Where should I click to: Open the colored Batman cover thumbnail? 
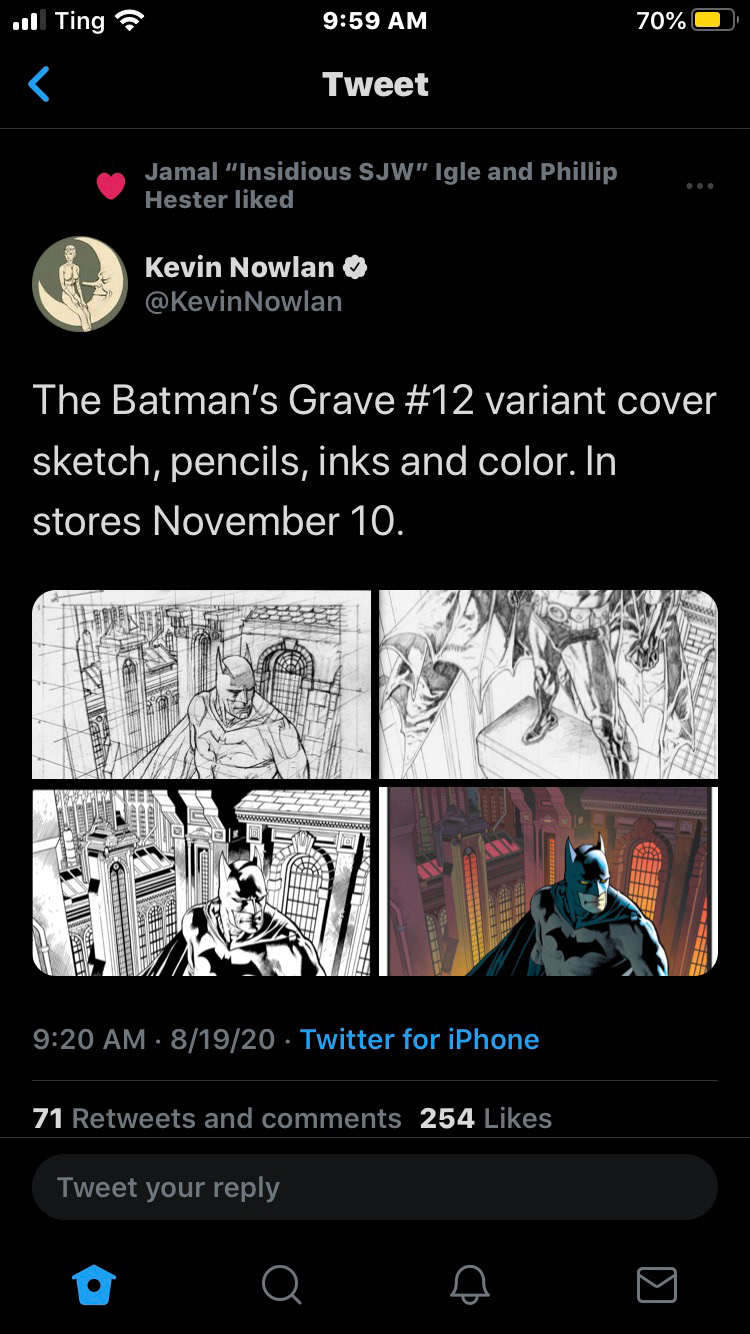click(x=548, y=881)
